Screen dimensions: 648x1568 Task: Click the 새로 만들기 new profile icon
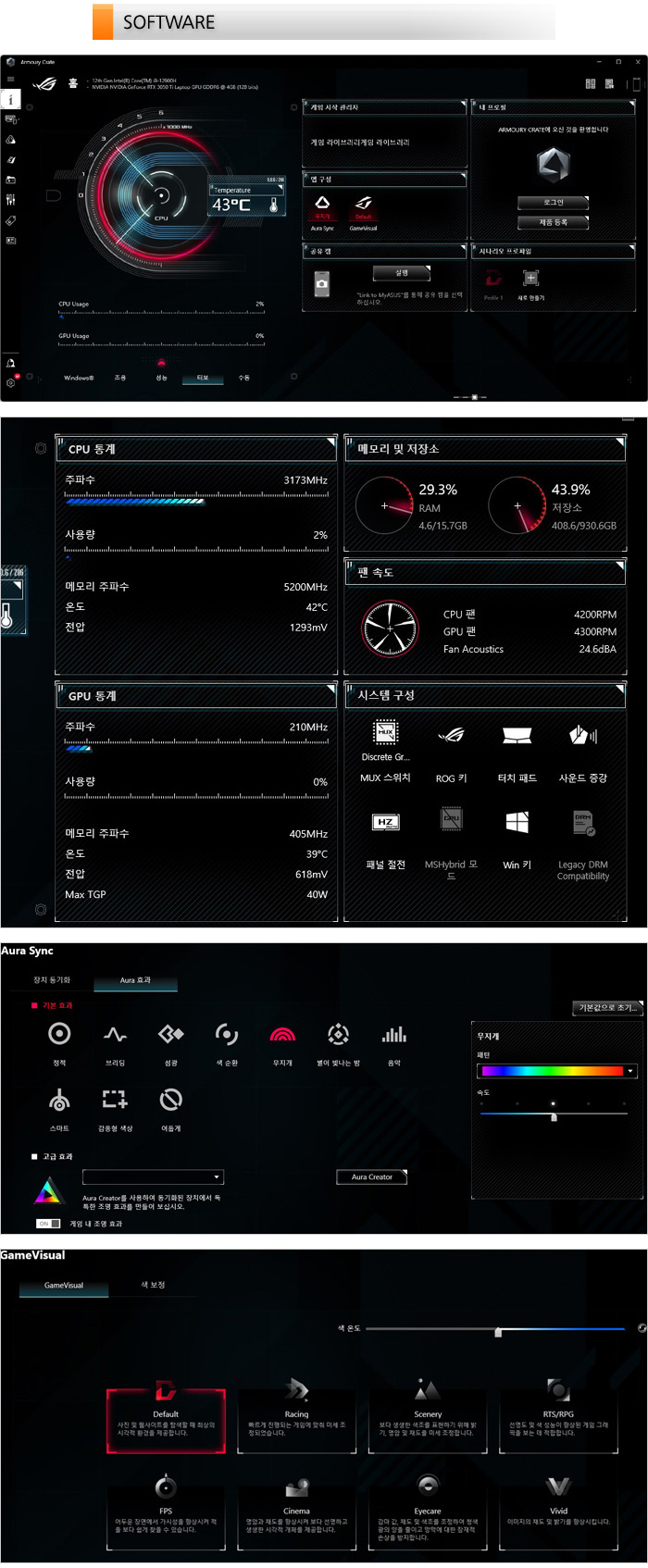pos(530,278)
